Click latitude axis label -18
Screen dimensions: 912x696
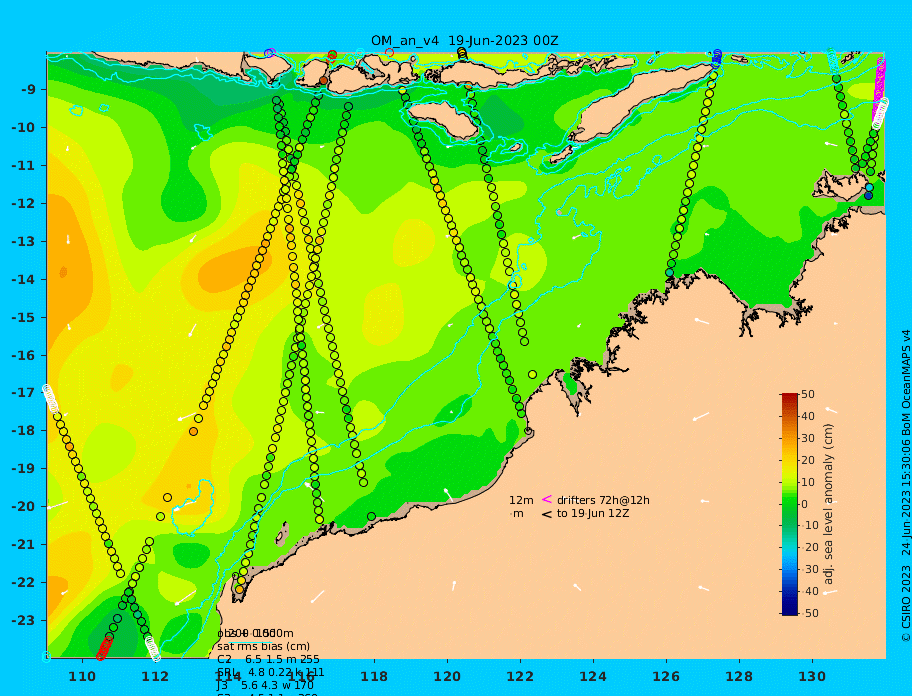24,431
